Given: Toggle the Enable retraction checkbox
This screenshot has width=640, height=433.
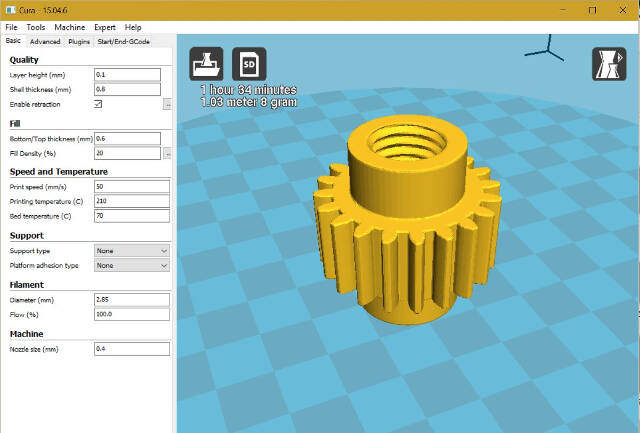Looking at the screenshot, I should (x=98, y=104).
